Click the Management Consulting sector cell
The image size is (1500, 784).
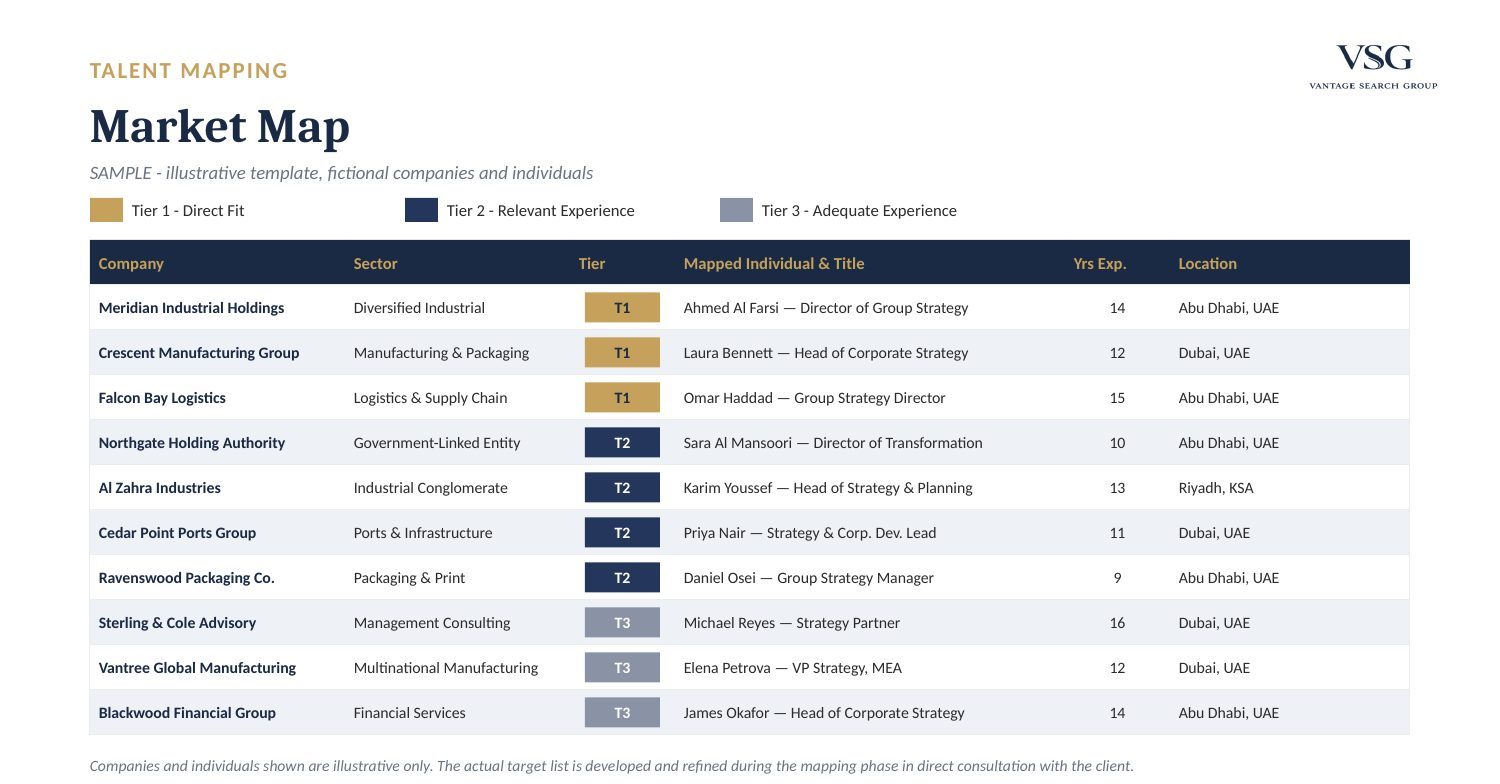(432, 623)
